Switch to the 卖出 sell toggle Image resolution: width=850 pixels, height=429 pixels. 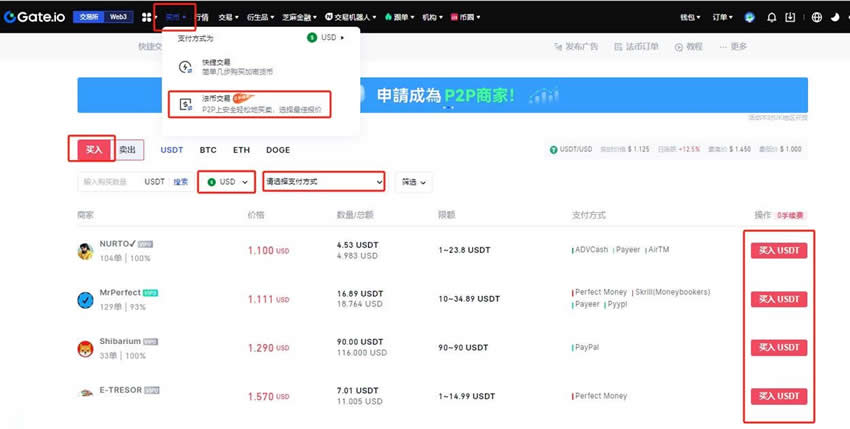128,149
